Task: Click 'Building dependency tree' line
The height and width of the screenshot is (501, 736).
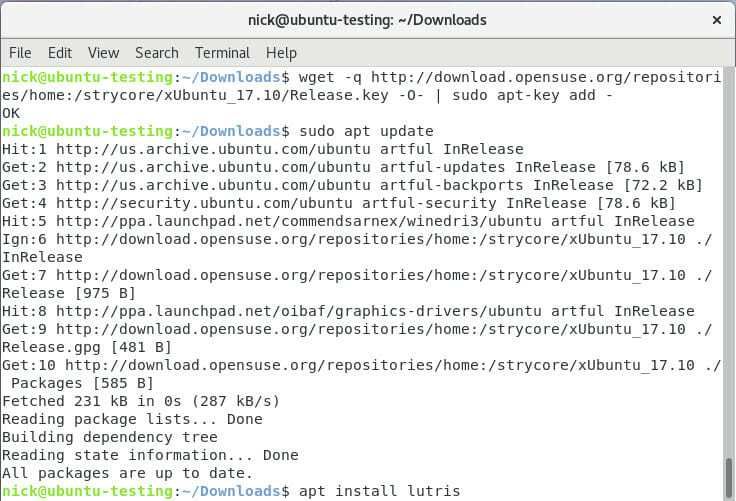Action: (x=110, y=437)
